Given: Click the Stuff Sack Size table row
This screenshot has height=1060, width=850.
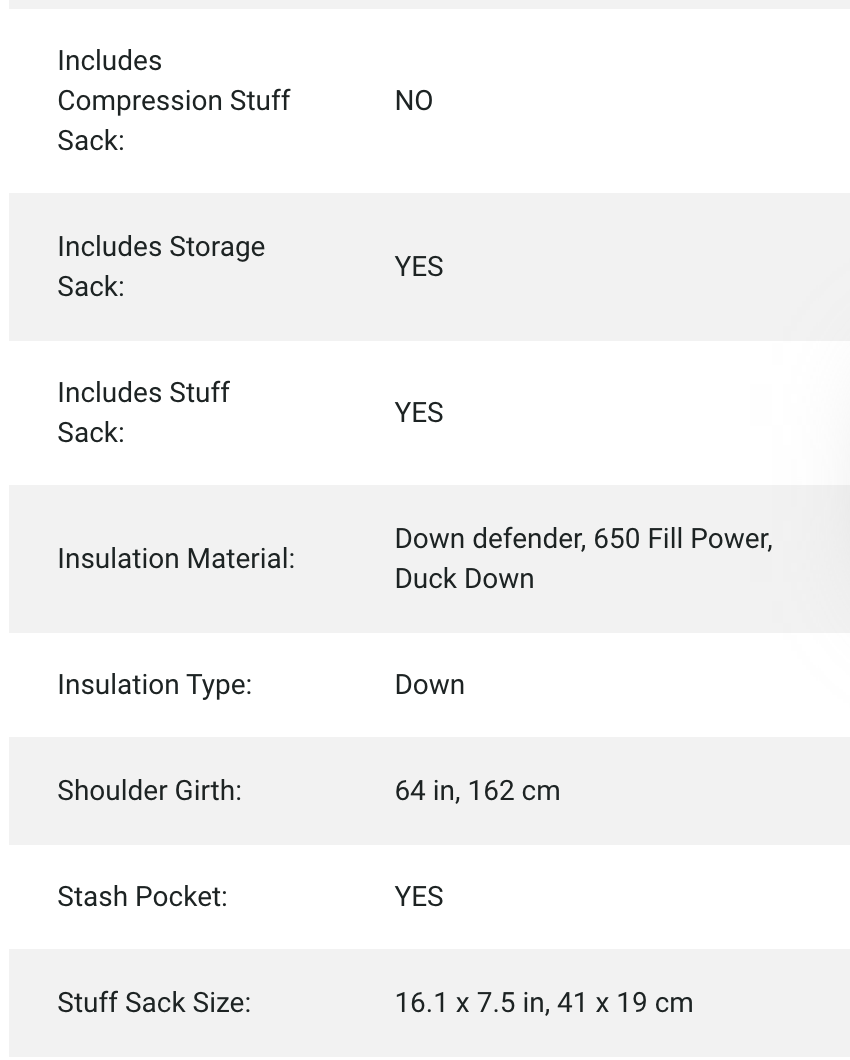Looking at the screenshot, I should click(770, 1002).
